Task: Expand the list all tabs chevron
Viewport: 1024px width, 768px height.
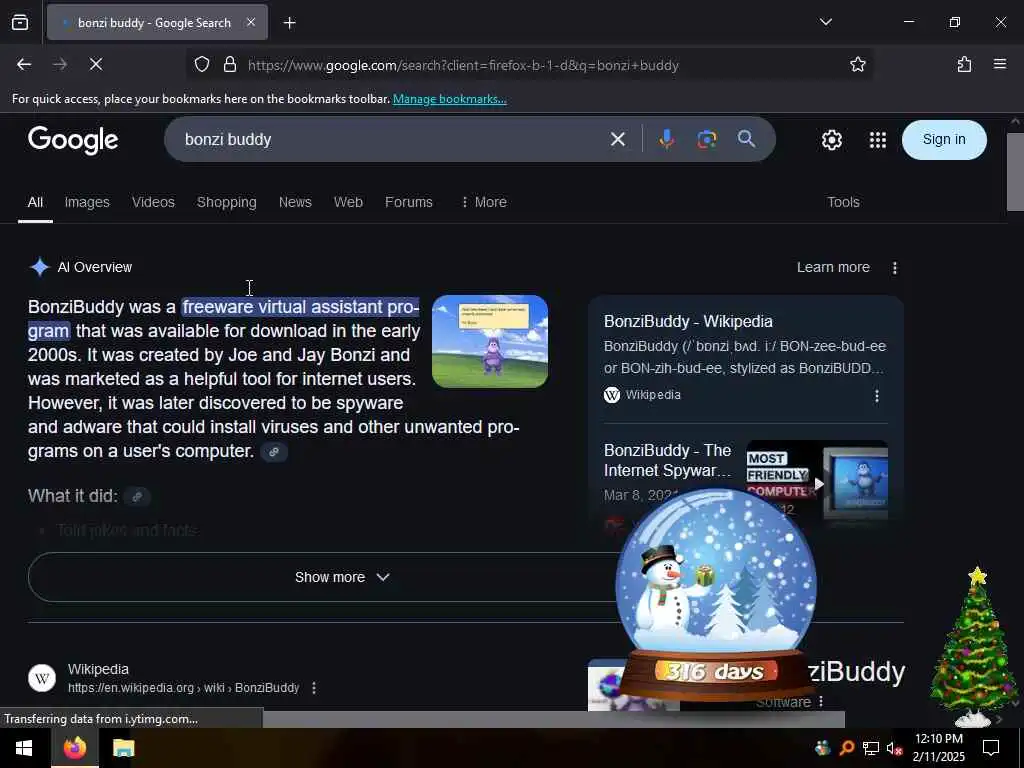Action: coord(825,22)
